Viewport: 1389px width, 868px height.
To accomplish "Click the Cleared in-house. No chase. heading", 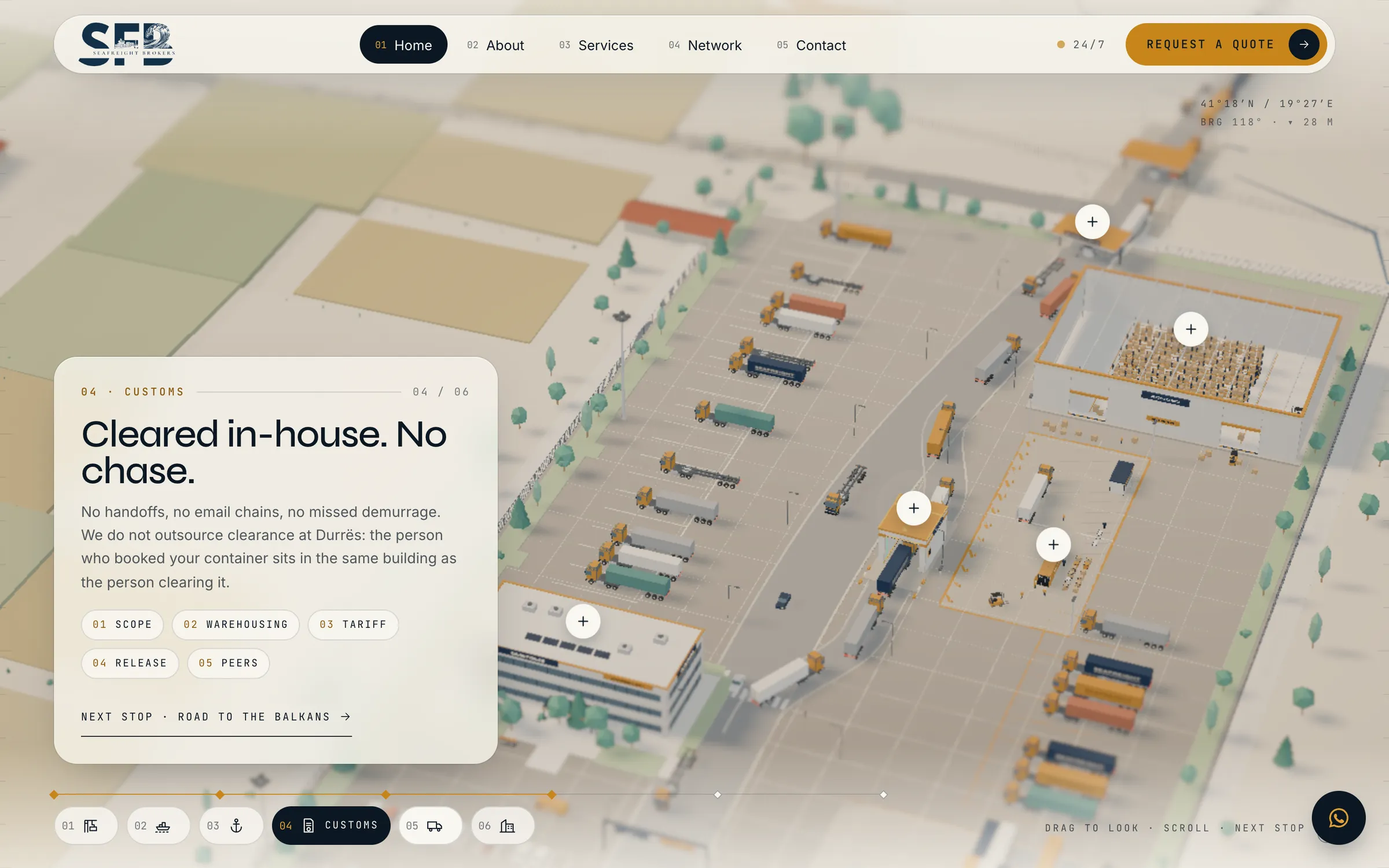I will coord(264,453).
